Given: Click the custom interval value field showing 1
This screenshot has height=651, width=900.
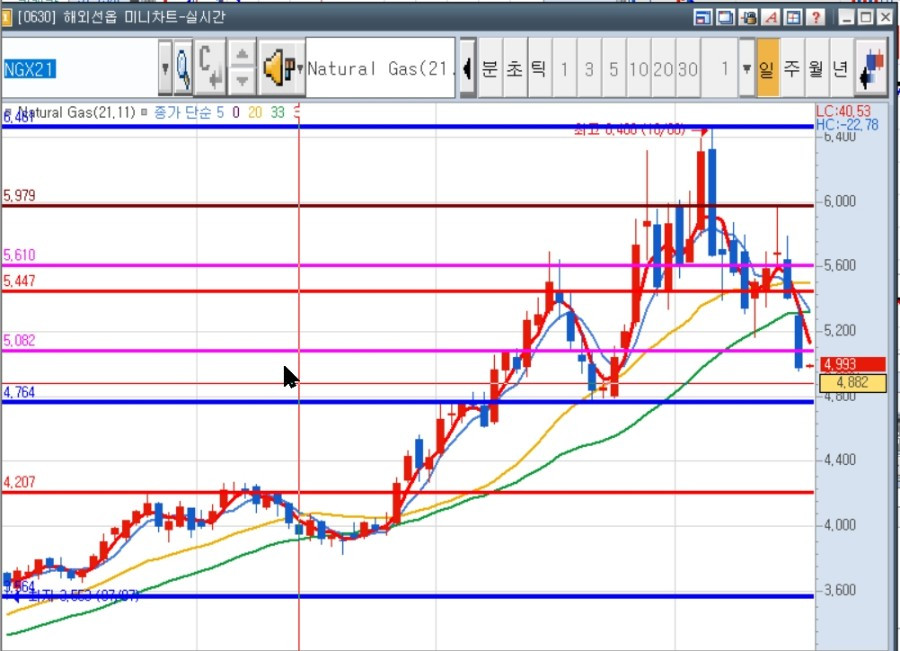Looking at the screenshot, I should point(720,68).
